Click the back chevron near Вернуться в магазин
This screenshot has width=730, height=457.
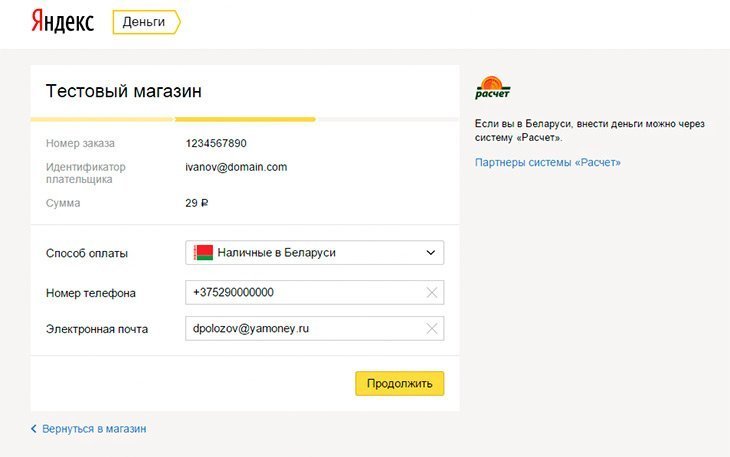point(34,429)
